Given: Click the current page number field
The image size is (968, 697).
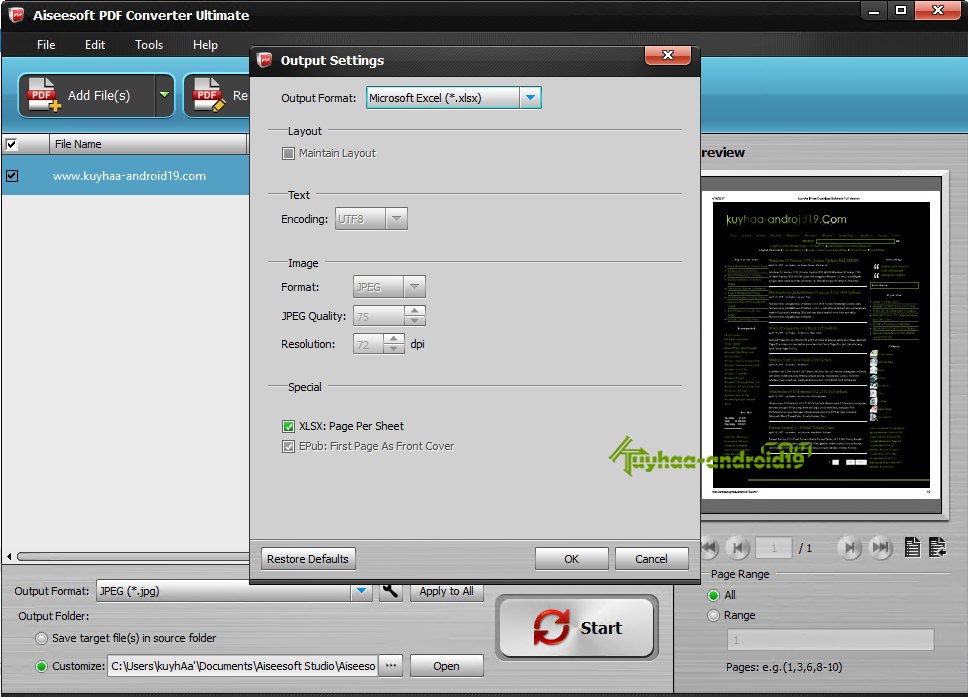Looking at the screenshot, I should pos(774,548).
